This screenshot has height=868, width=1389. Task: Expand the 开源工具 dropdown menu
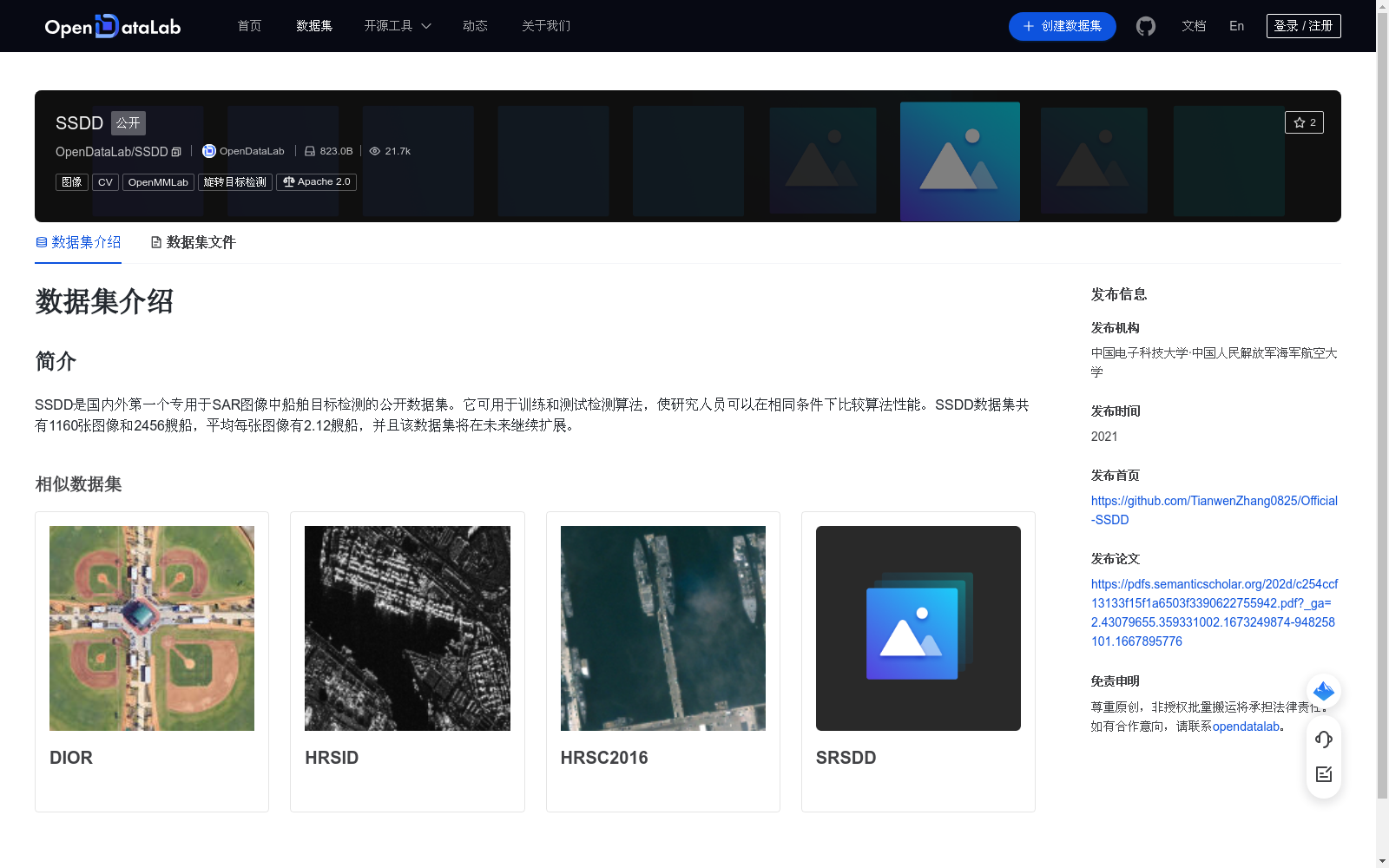[397, 26]
